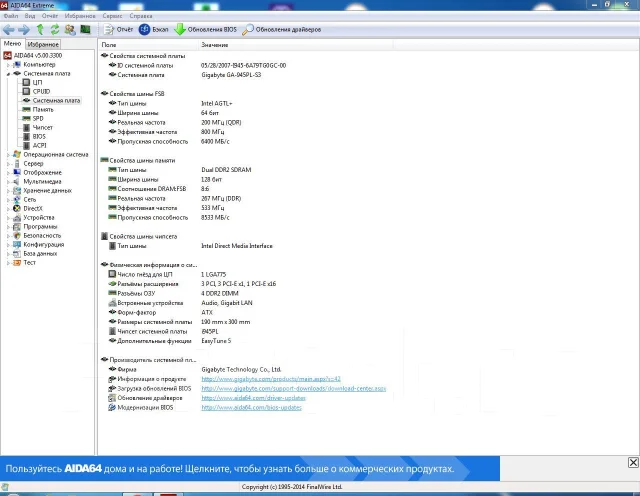The image size is (640, 496).
Task: Click the Forward arrow toolbar icon
Action: pos(24,29)
